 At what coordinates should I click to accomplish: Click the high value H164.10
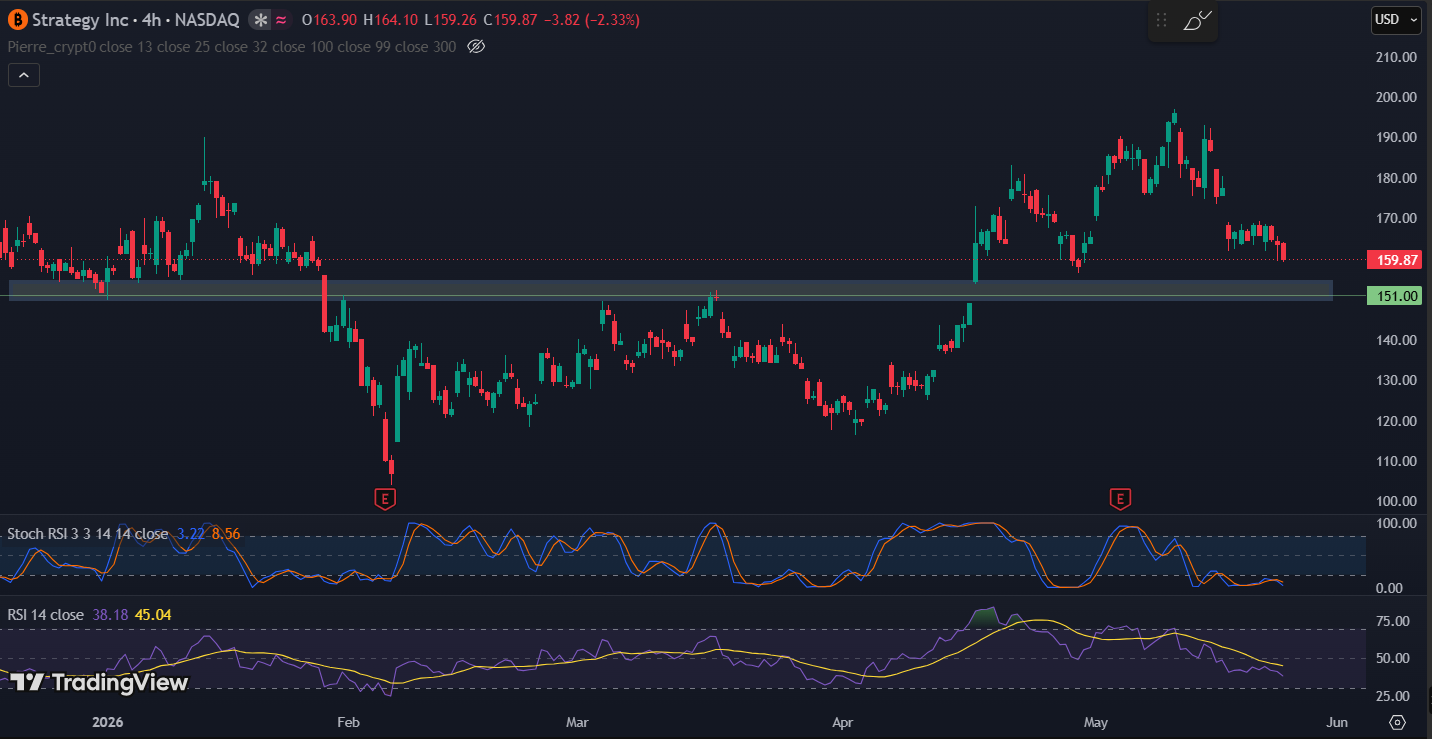tap(391, 20)
